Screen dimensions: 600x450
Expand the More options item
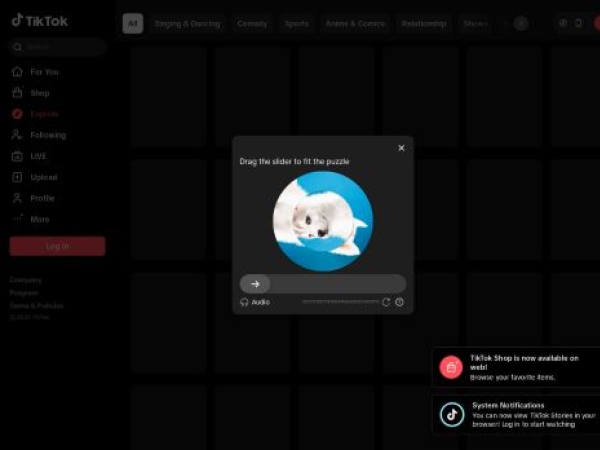(x=40, y=219)
